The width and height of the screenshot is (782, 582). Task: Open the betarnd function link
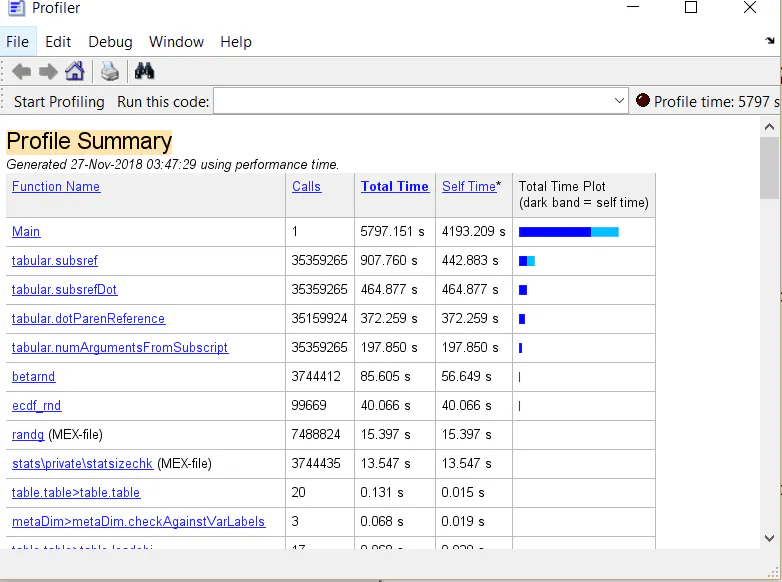33,377
